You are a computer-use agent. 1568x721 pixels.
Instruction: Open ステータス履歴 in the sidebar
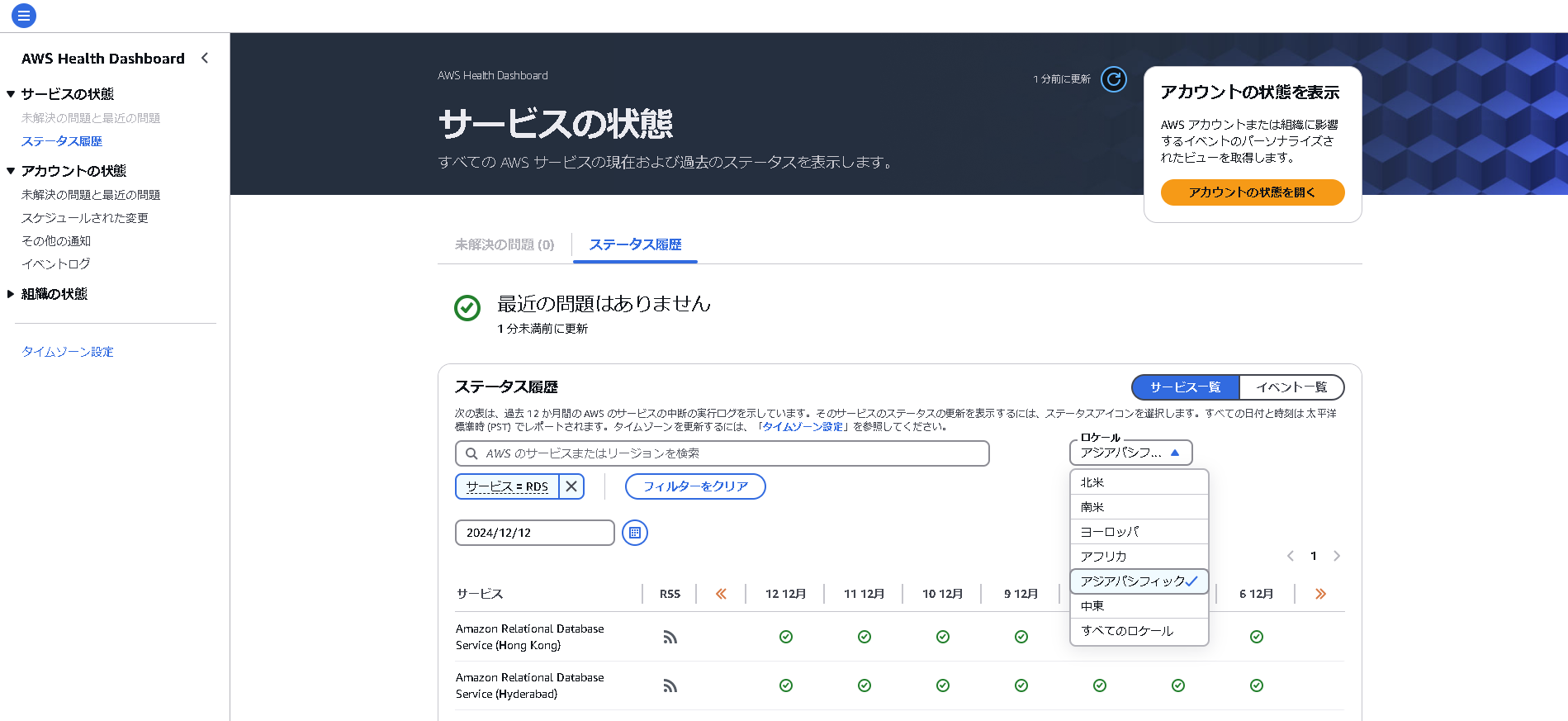tap(62, 141)
